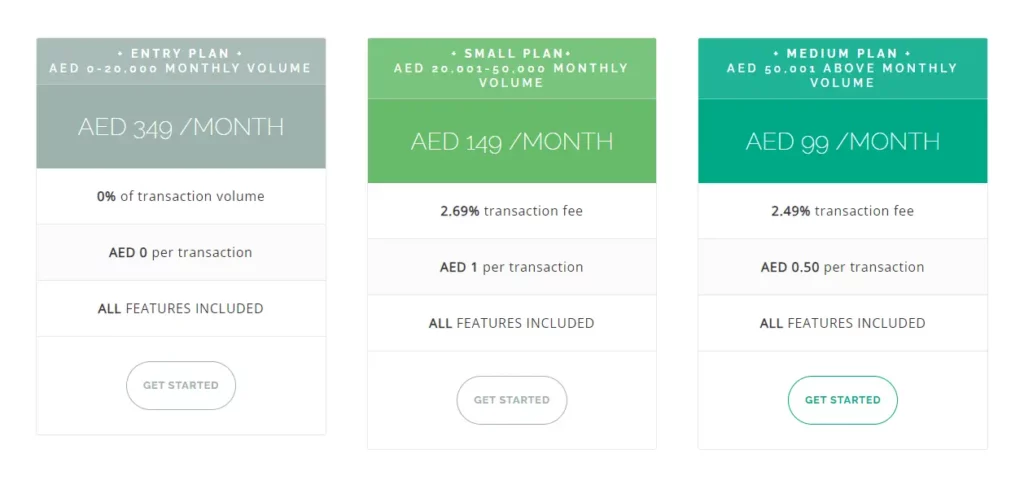Click the AED 0-20,000 monthly volume text
The height and width of the screenshot is (493, 1024).
pyautogui.click(x=181, y=68)
